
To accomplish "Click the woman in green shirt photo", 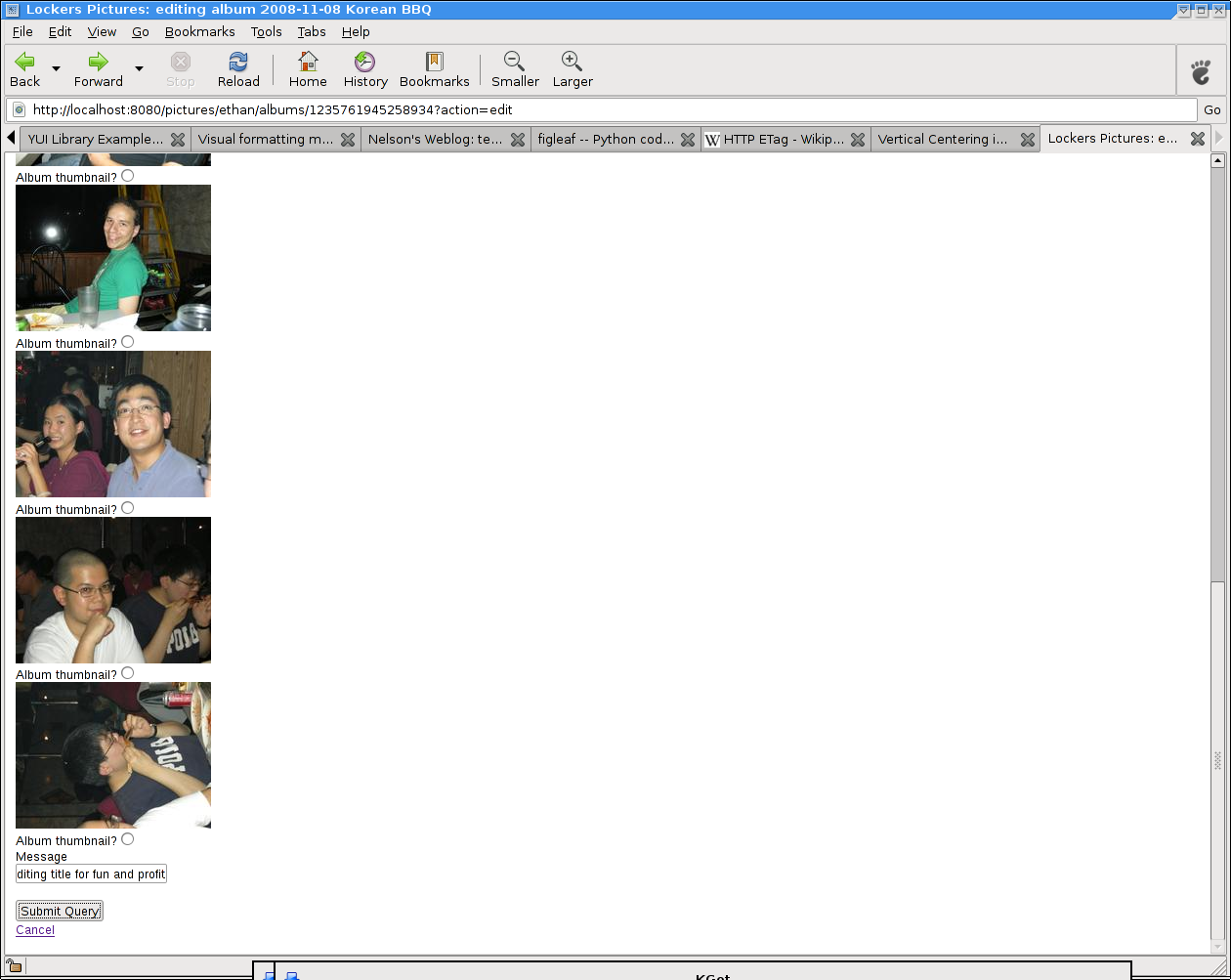I will tap(113, 258).
